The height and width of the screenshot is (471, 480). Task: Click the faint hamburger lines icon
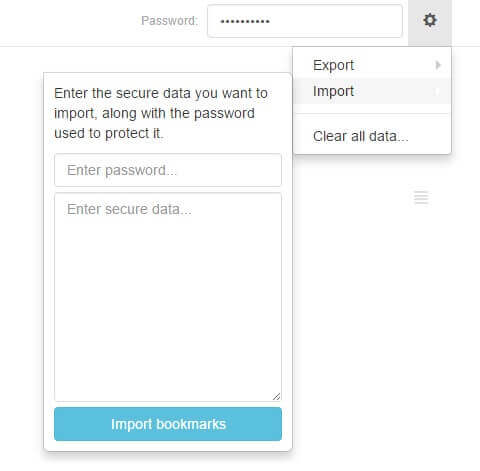(421, 197)
